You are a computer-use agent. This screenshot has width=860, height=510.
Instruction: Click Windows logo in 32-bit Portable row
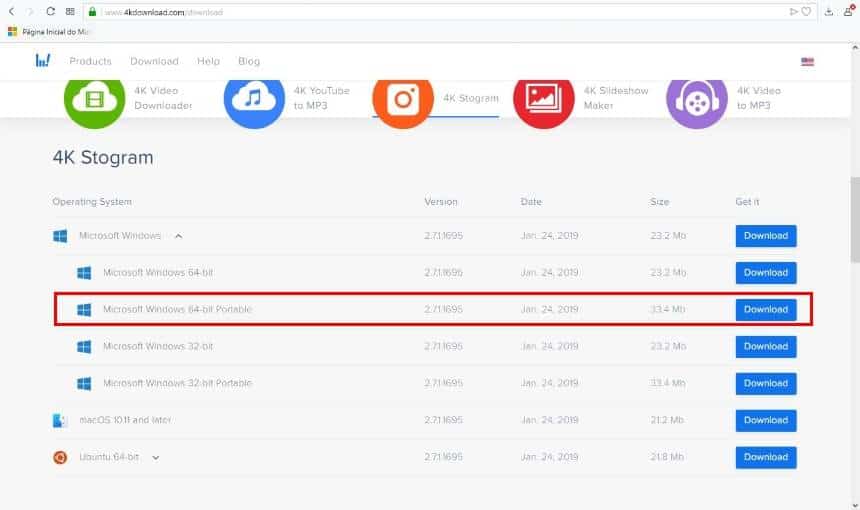pyautogui.click(x=84, y=383)
